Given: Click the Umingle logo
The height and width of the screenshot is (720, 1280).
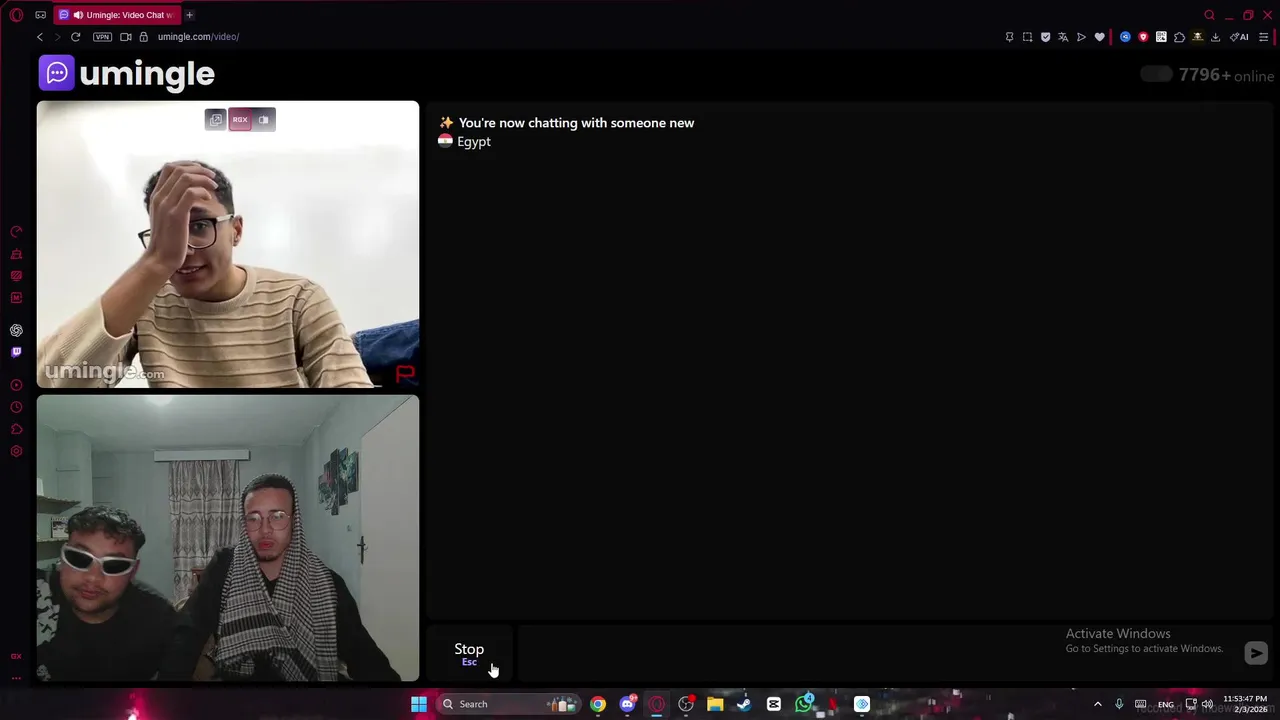Looking at the screenshot, I should tap(127, 73).
